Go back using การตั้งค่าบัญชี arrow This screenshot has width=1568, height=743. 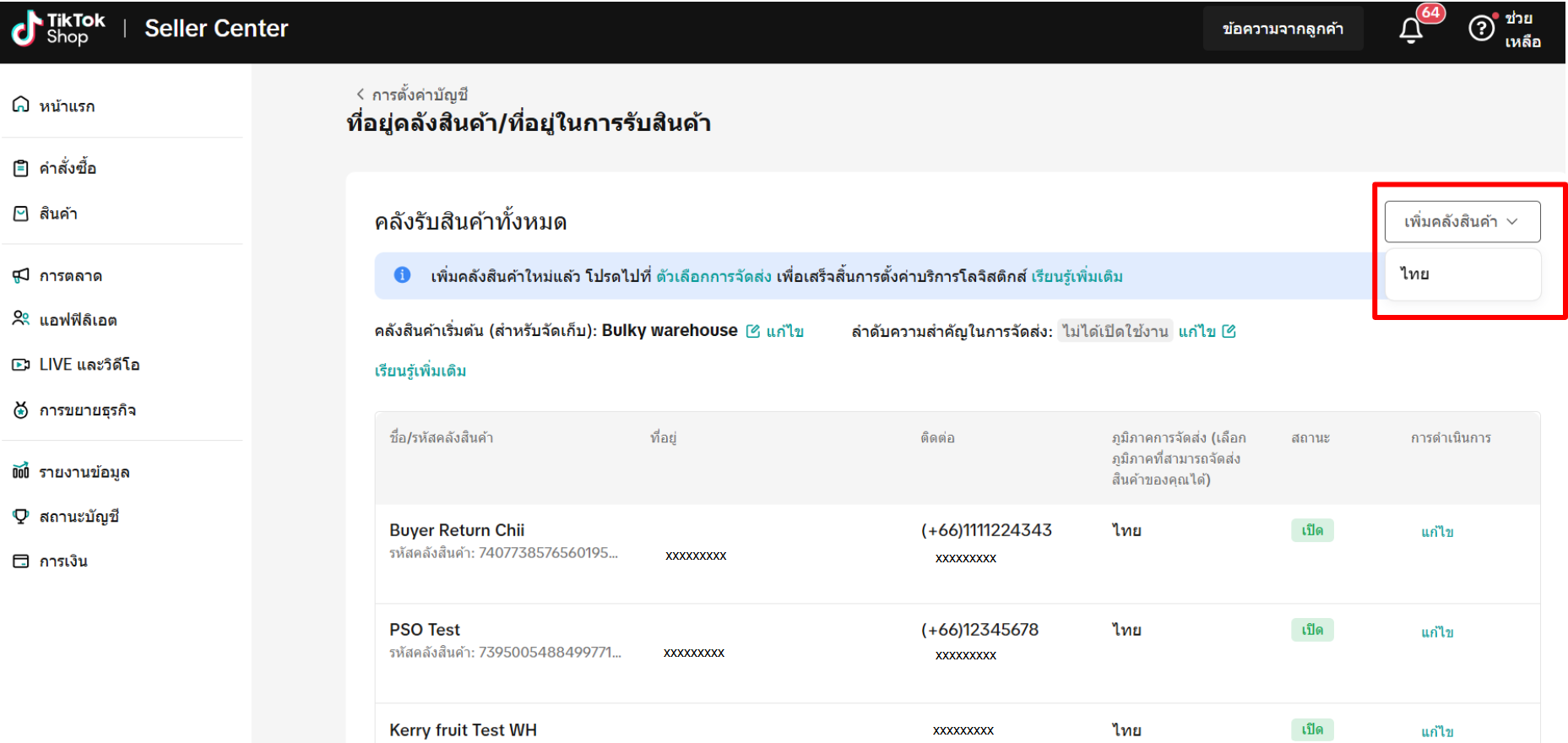click(x=361, y=95)
